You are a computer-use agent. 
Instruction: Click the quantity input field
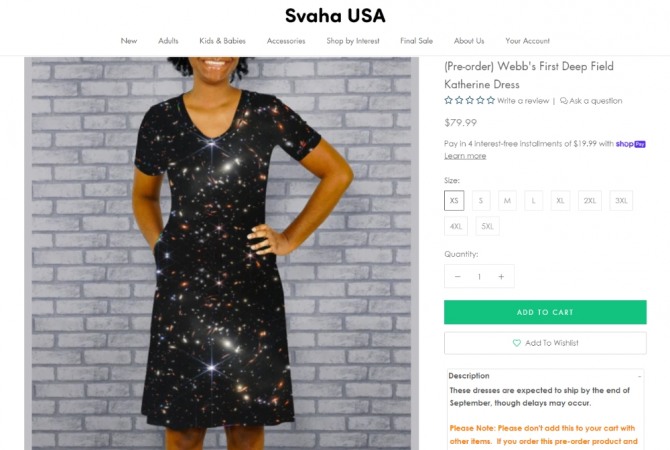point(479,277)
